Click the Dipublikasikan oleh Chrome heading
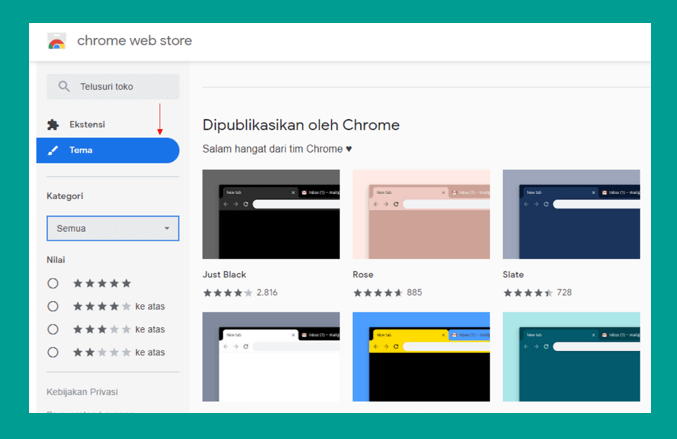The height and width of the screenshot is (439, 677). tap(301, 125)
